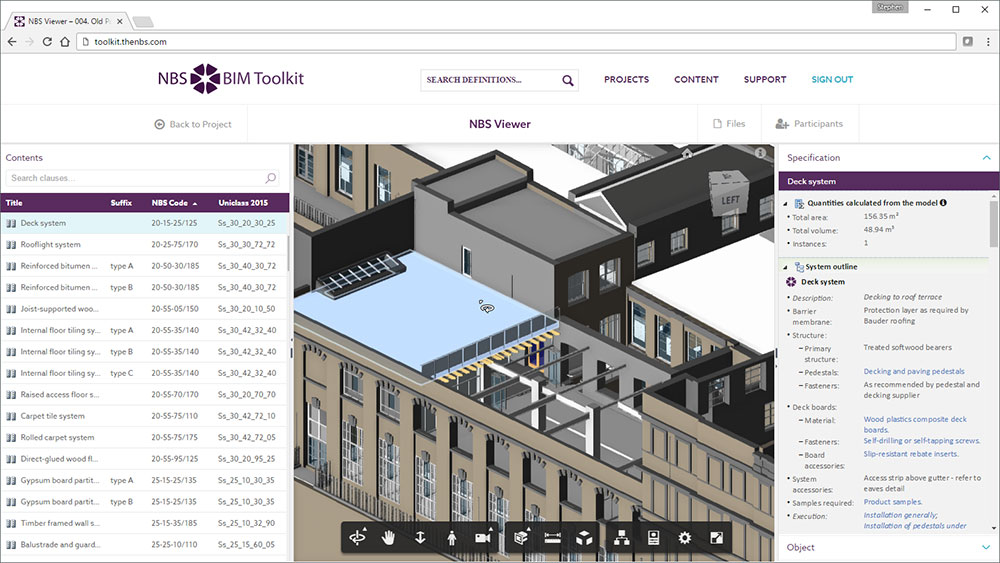Image resolution: width=1000 pixels, height=563 pixels.
Task: Sort by NBS Code column
Action: 174,203
